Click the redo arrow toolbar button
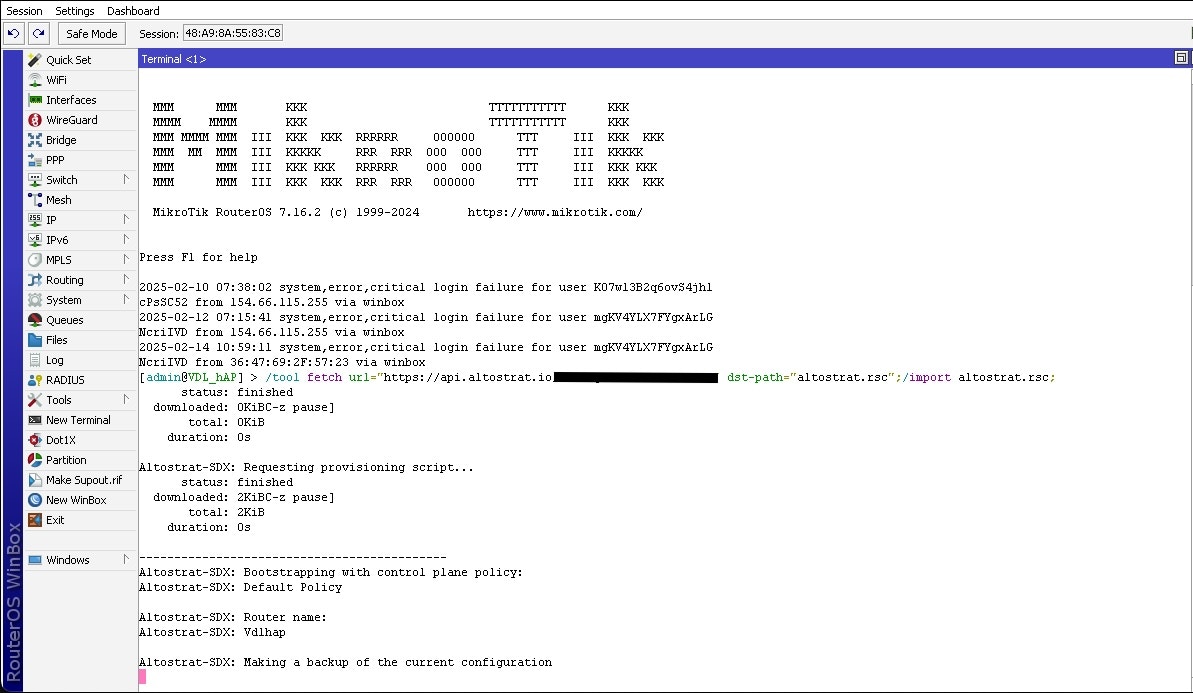Viewport: 1193px width, 693px height. pyautogui.click(x=39, y=33)
